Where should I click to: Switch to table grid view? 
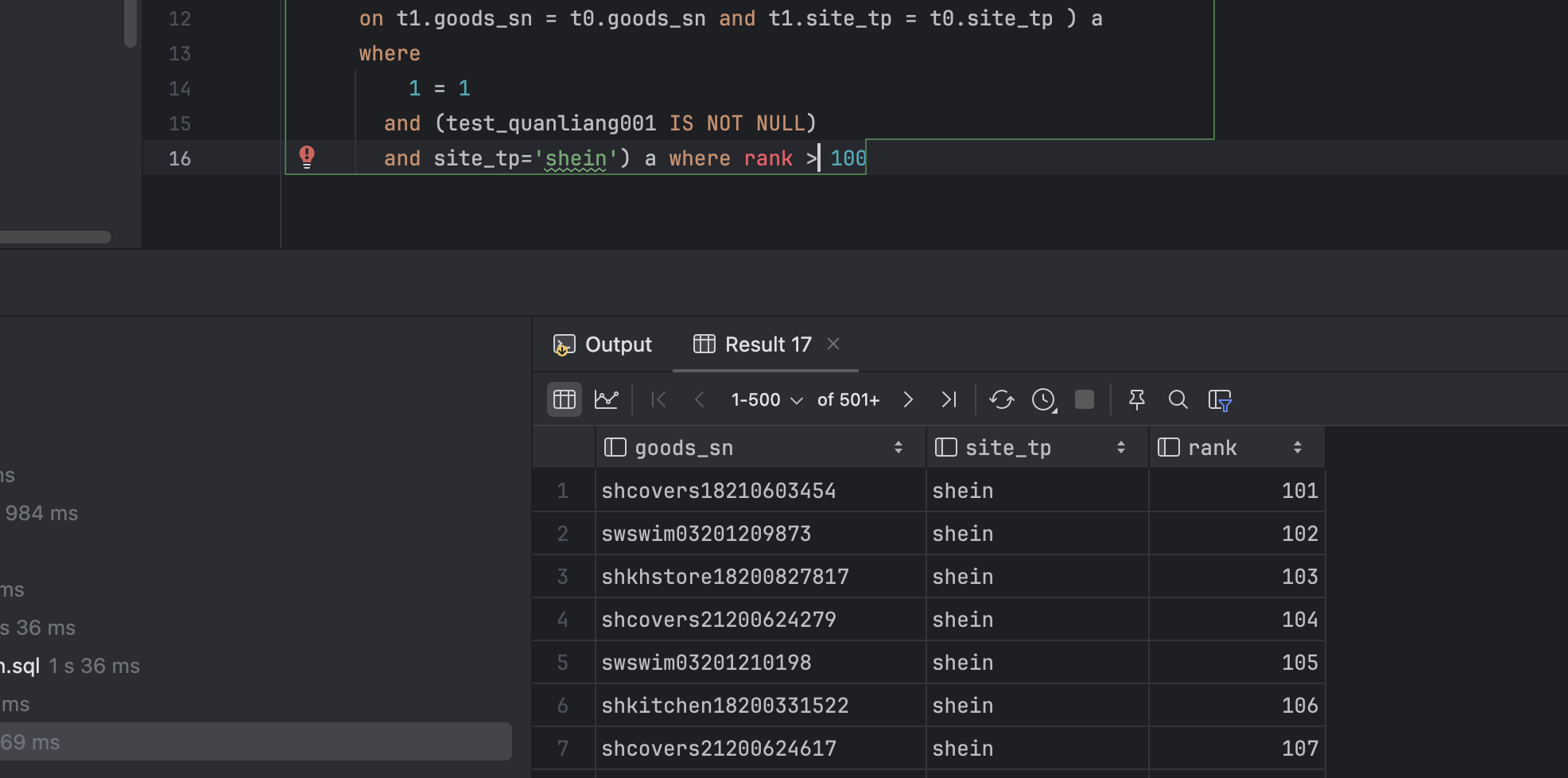tap(565, 399)
